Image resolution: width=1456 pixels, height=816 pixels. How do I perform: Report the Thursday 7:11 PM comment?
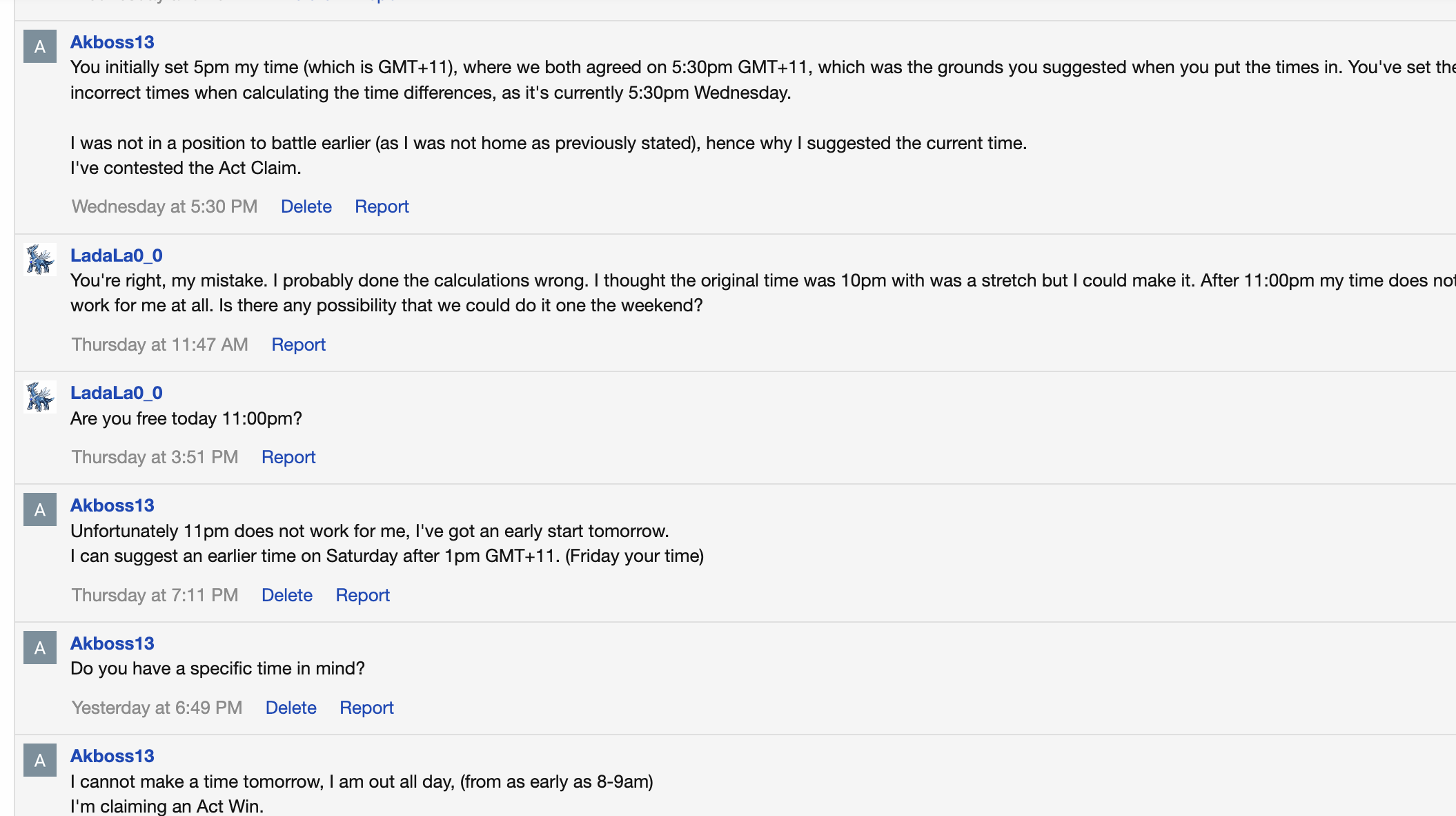pyautogui.click(x=362, y=595)
